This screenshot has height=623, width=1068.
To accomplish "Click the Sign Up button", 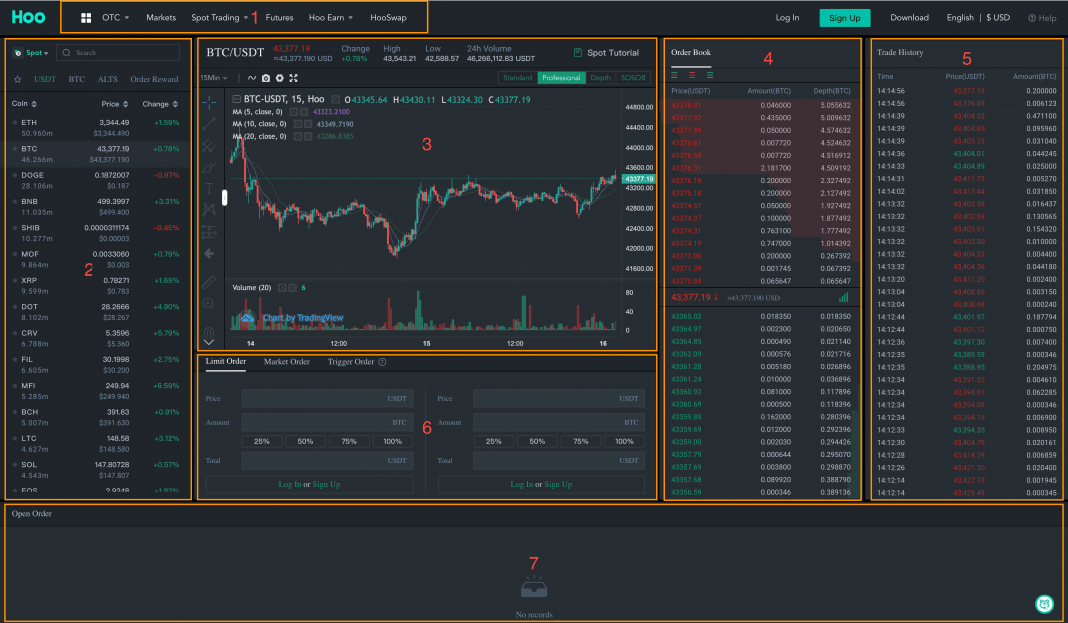I will (x=845, y=18).
